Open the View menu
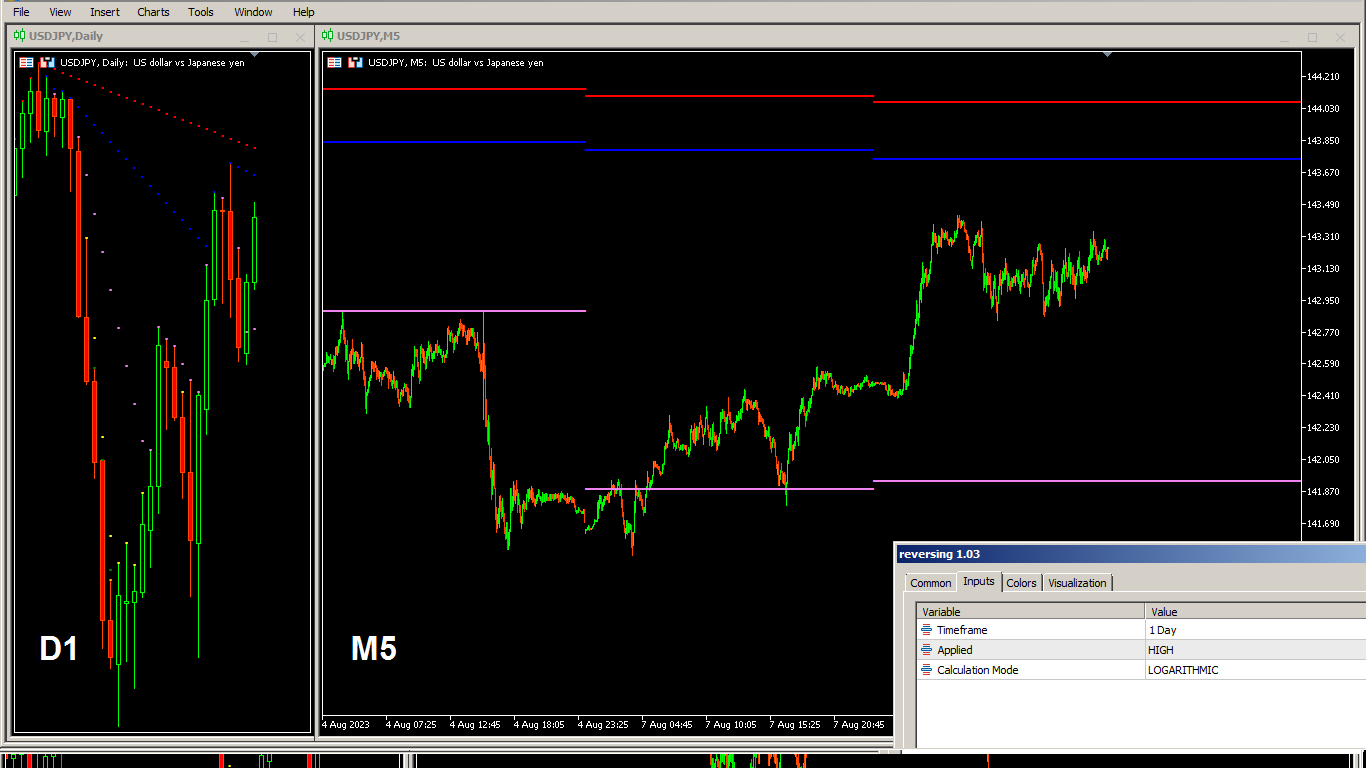The height and width of the screenshot is (768, 1366). point(60,12)
